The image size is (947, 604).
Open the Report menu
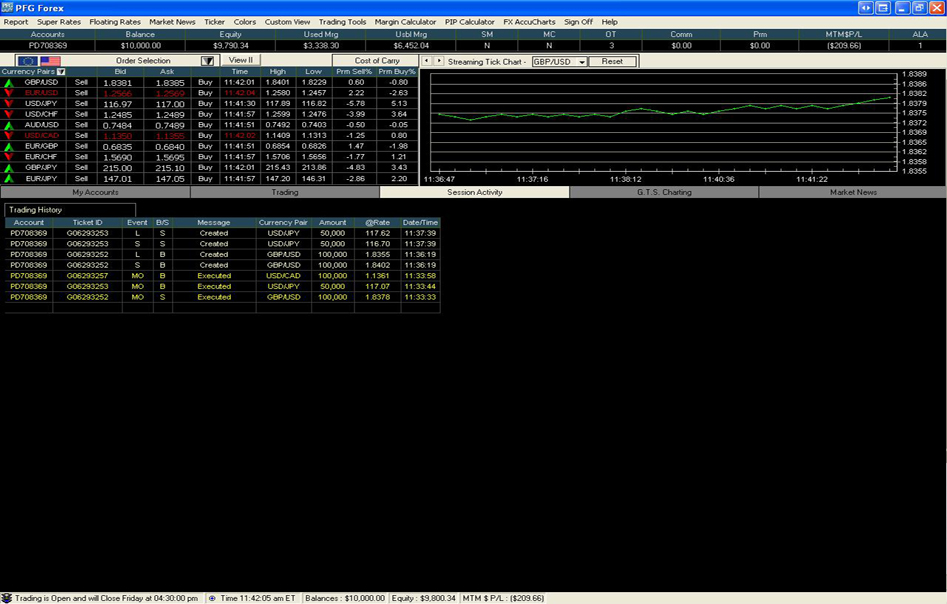pyautogui.click(x=16, y=22)
